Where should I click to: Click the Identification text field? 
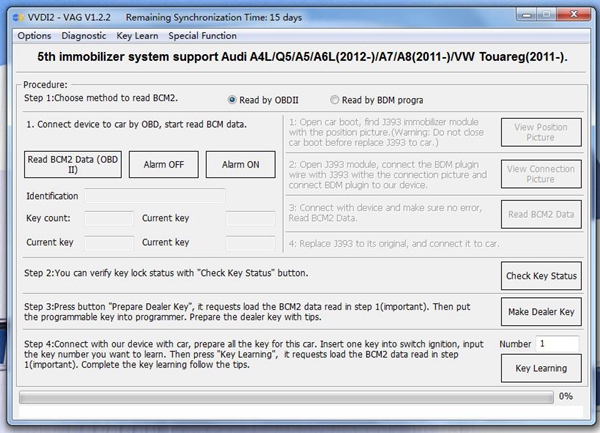pyautogui.click(x=155, y=196)
